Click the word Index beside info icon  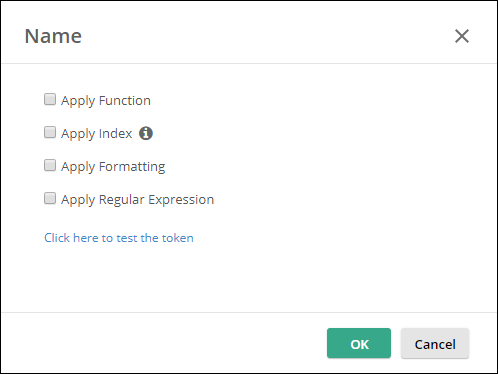(x=116, y=133)
